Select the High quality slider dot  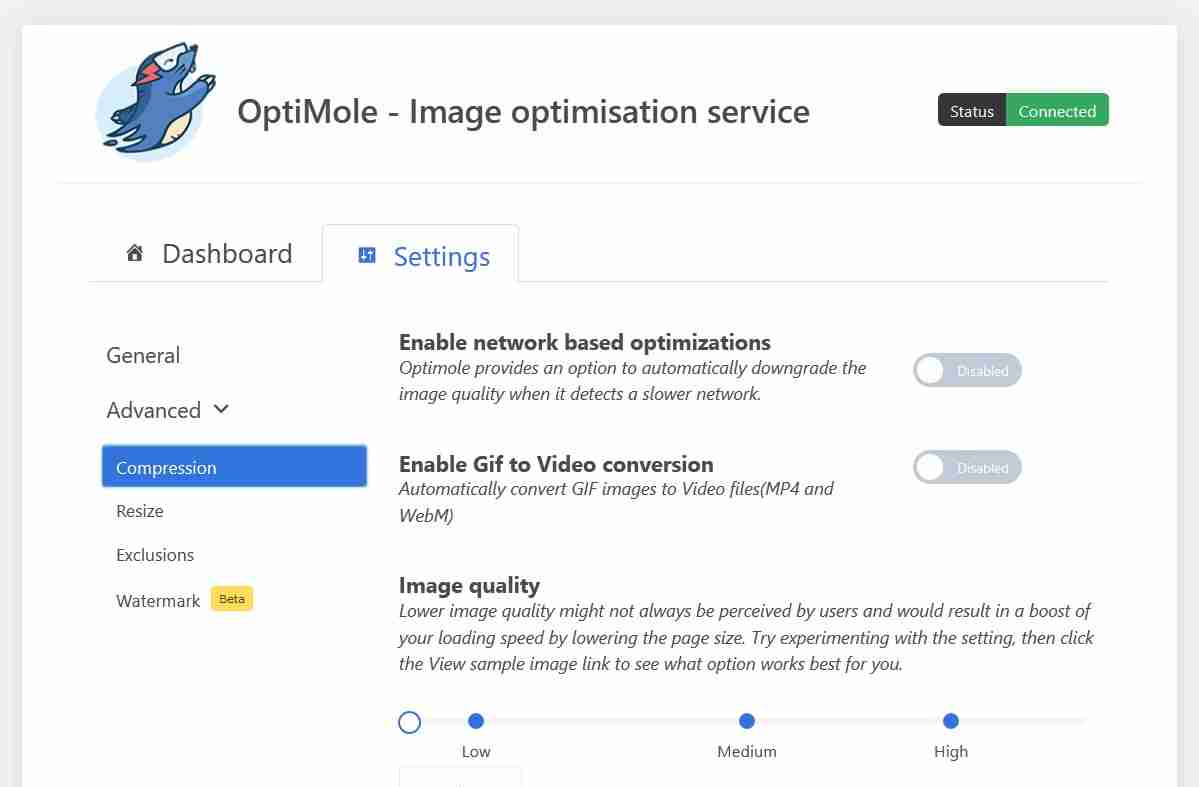[950, 721]
